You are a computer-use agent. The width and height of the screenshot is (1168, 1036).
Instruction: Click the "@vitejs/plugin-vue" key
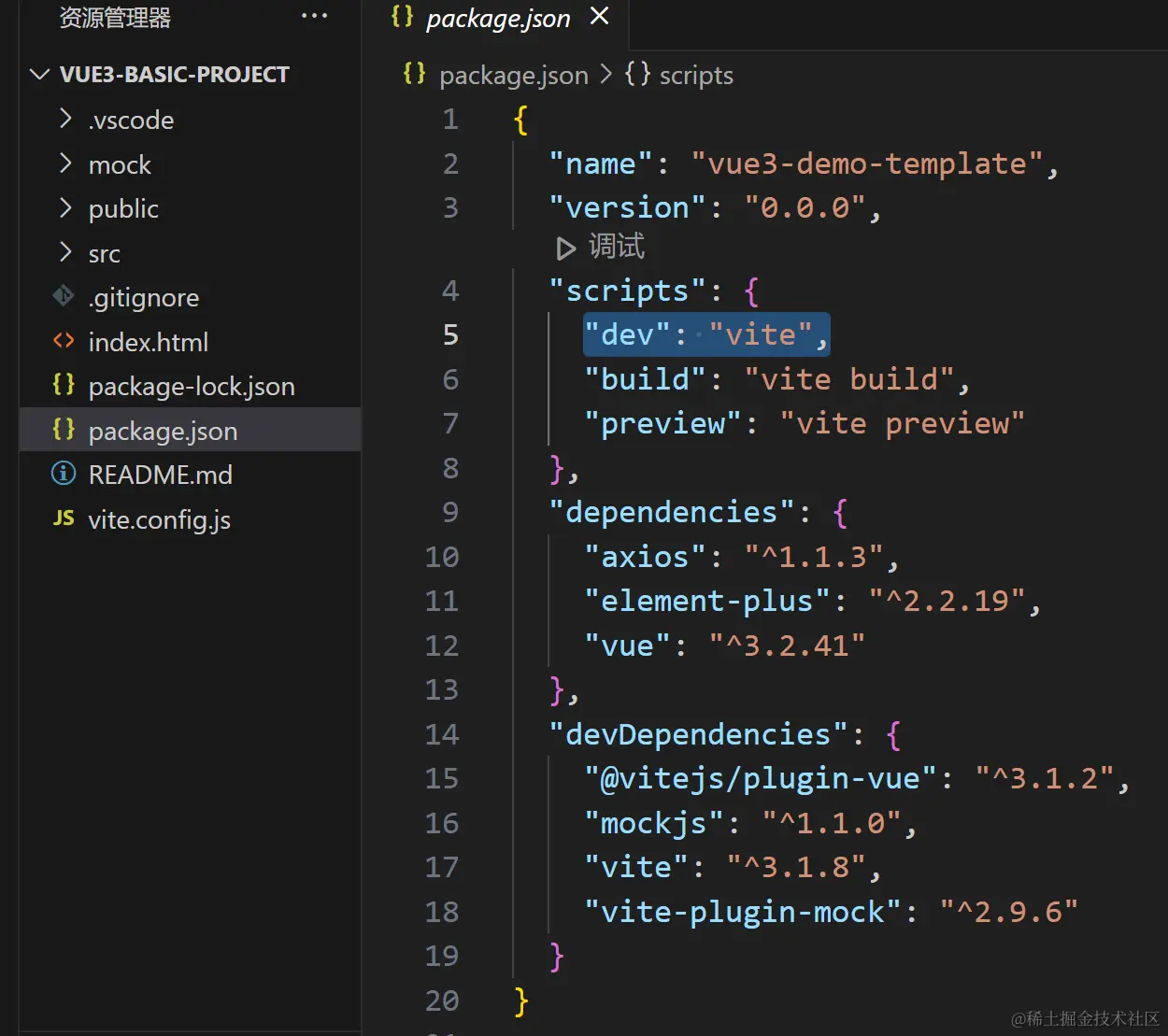761,778
